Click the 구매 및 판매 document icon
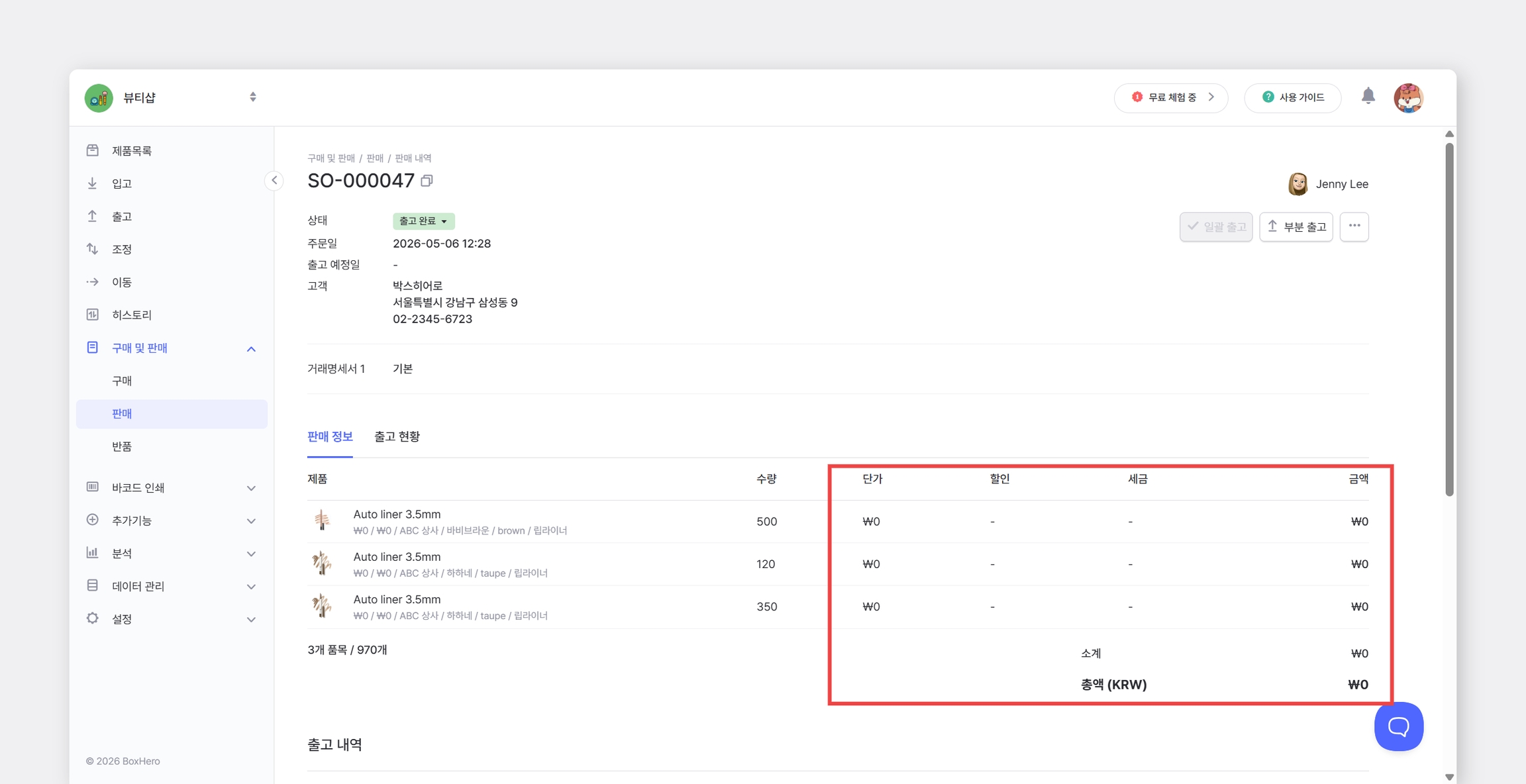The height and width of the screenshot is (784, 1526). coord(93,348)
